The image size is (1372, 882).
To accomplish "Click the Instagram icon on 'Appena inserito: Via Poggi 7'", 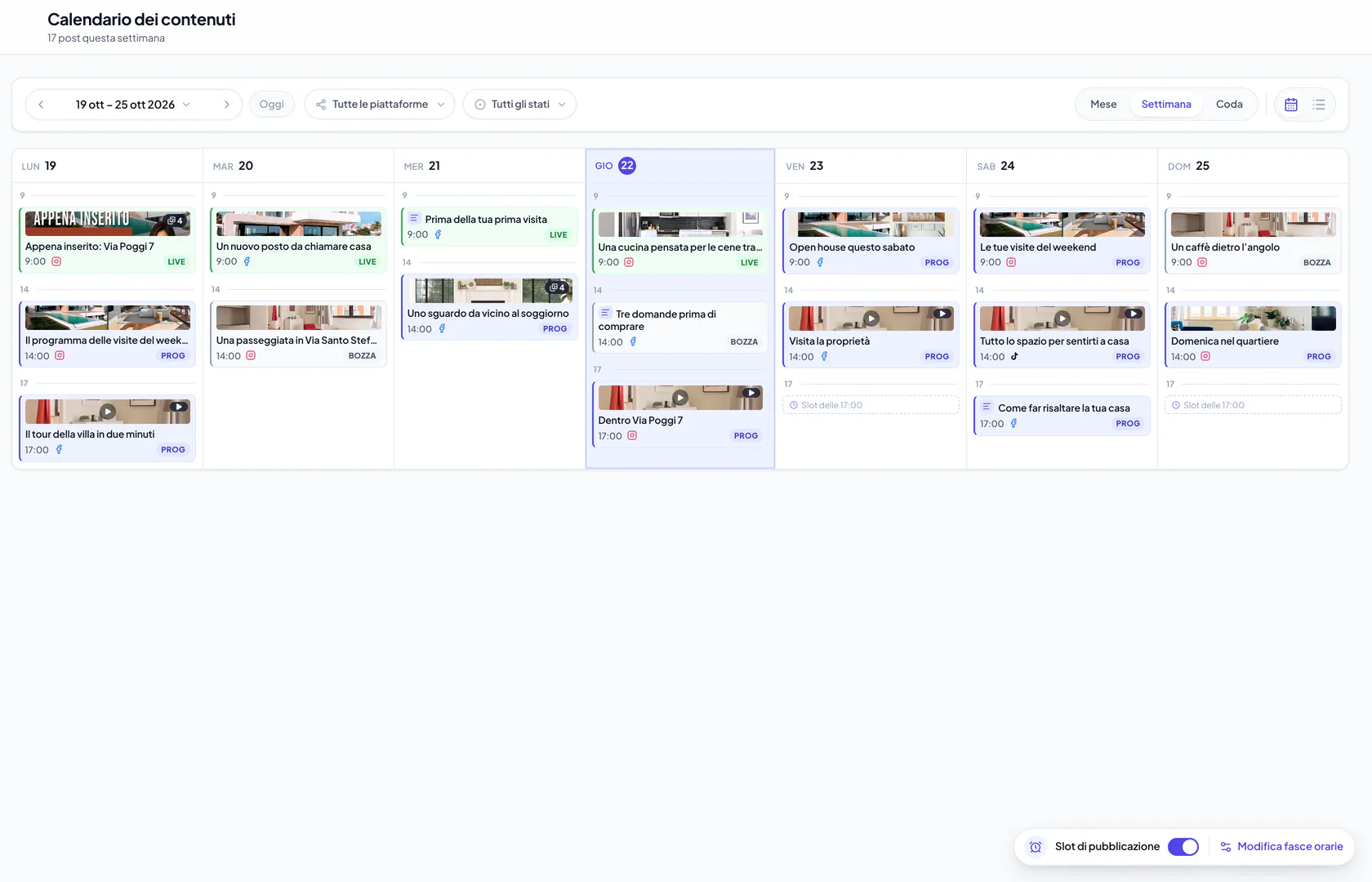I will 56,261.
